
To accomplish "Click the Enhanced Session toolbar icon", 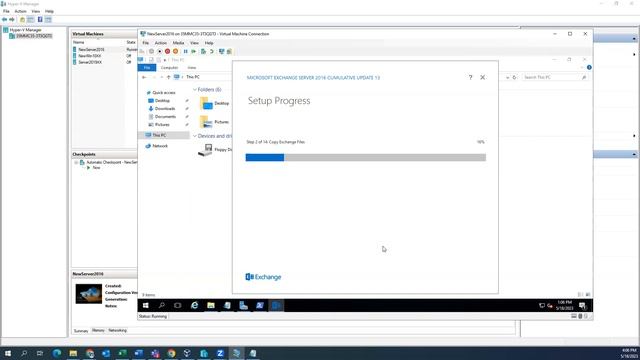I will click(222, 51).
